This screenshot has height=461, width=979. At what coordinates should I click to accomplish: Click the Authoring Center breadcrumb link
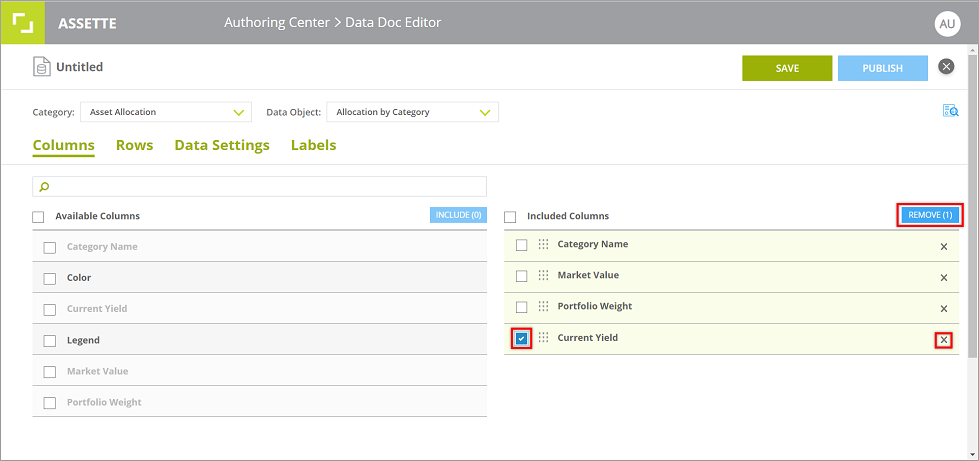(277, 22)
